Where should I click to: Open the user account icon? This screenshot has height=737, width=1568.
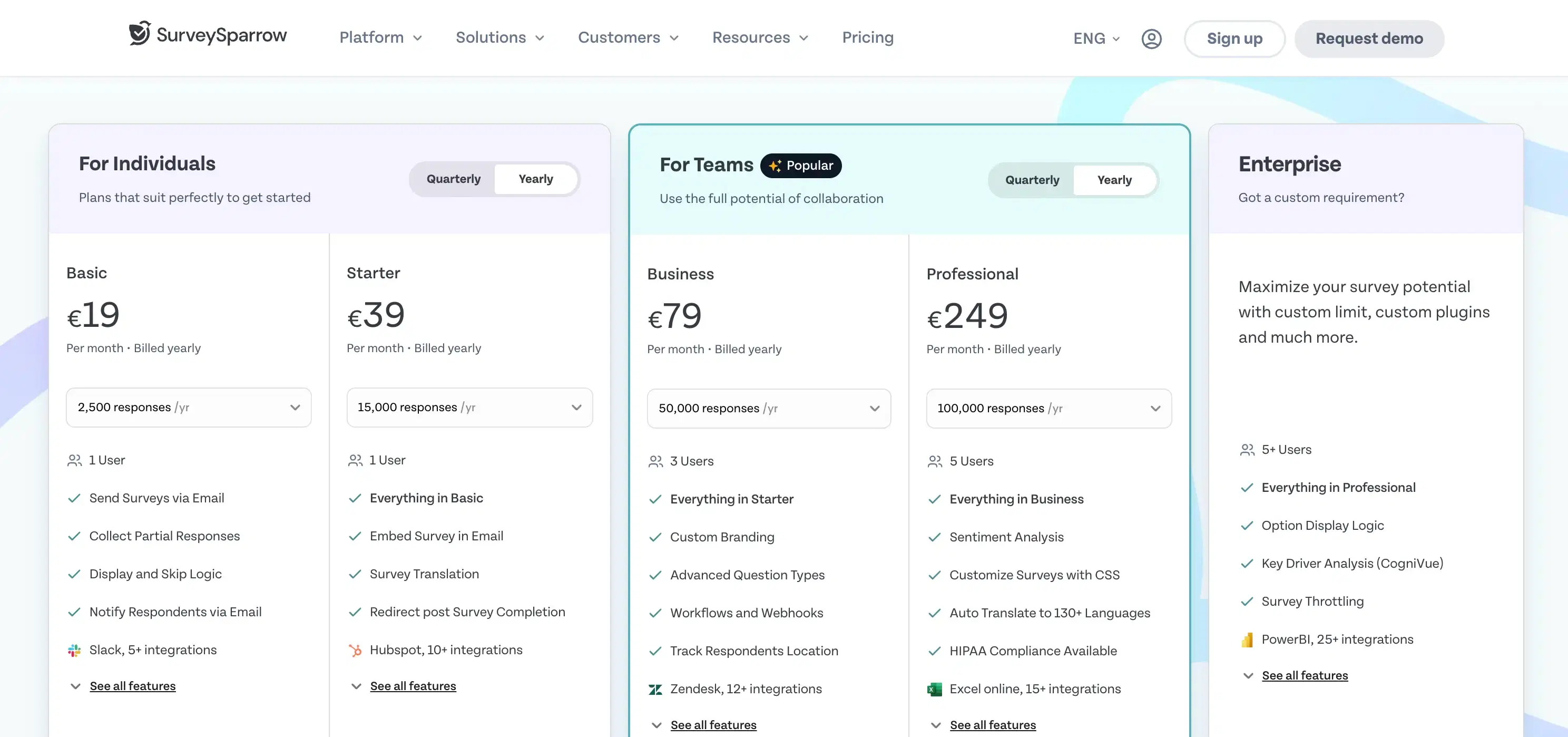coord(1152,38)
